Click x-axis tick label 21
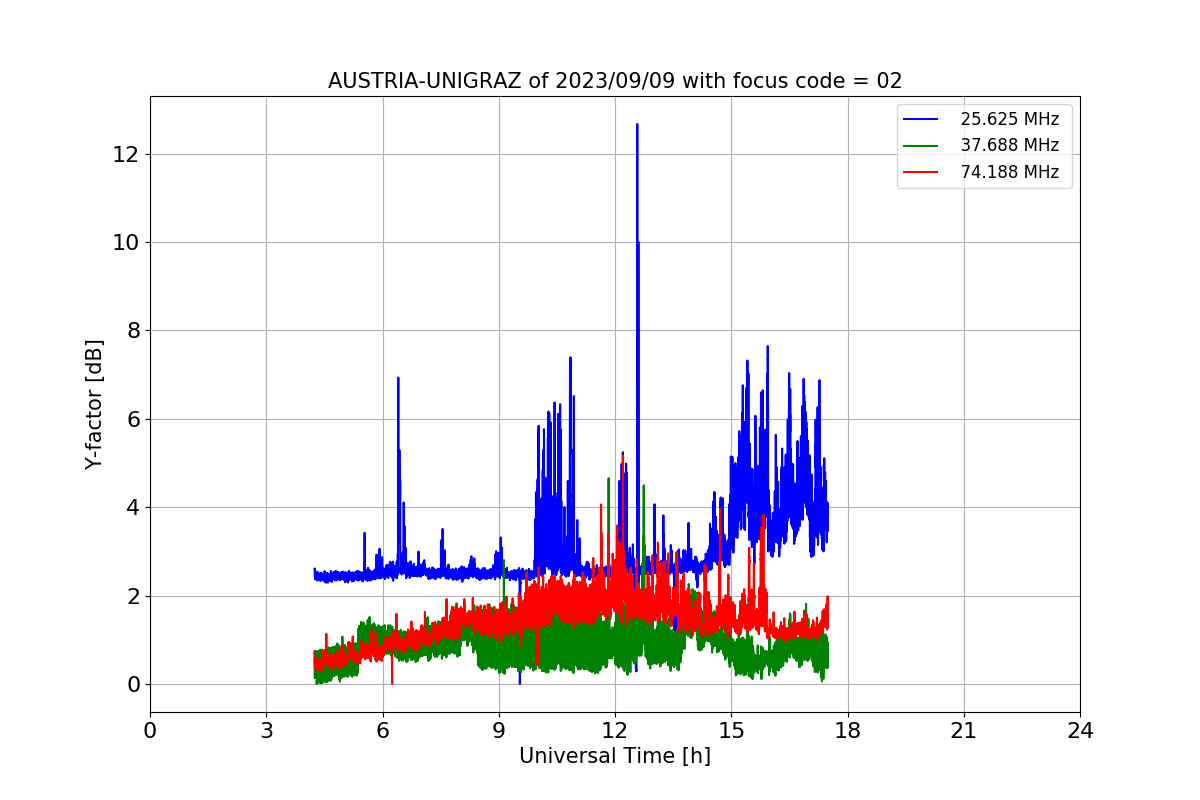This screenshot has width=1200, height=800. pyautogui.click(x=964, y=731)
